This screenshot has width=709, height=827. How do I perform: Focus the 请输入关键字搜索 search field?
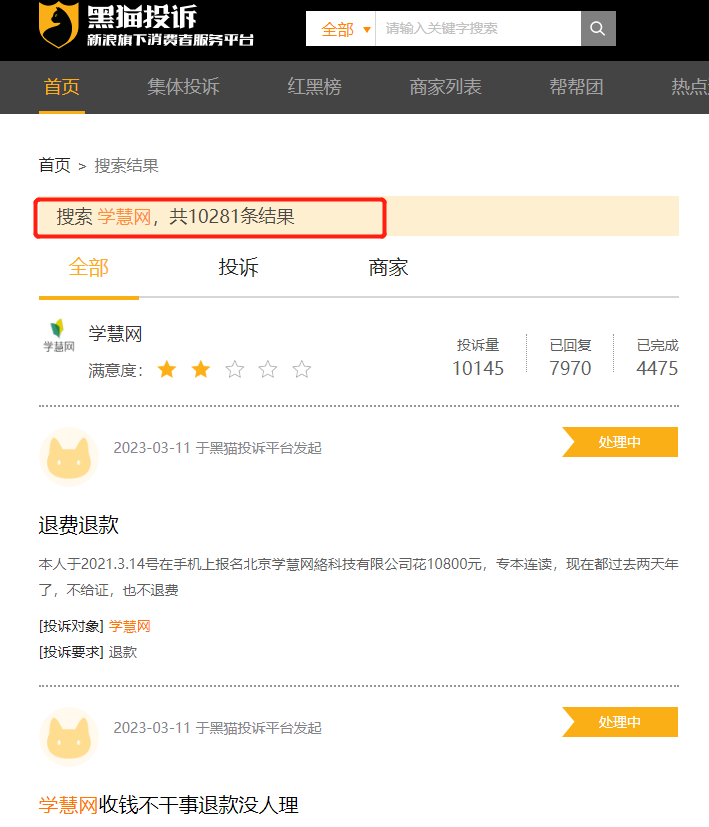coord(478,28)
